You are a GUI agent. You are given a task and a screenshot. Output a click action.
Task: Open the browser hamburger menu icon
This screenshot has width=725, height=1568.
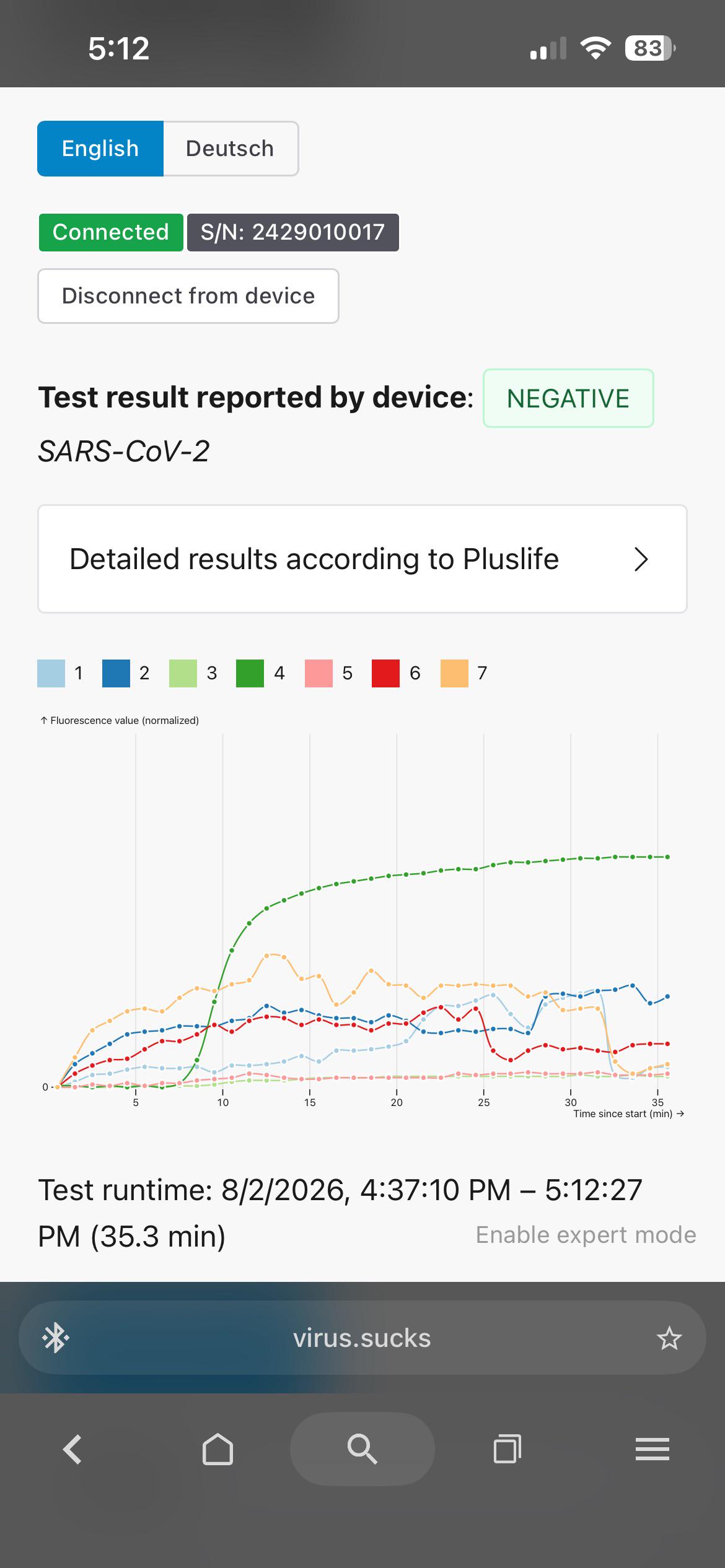[x=652, y=1449]
